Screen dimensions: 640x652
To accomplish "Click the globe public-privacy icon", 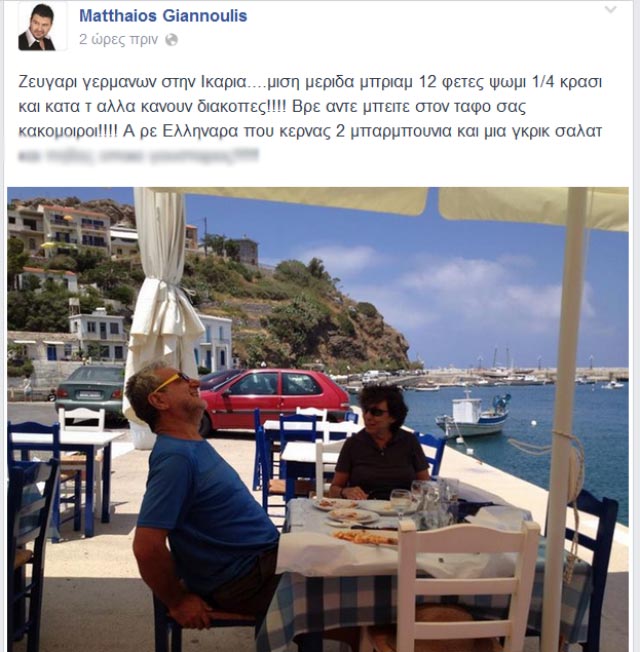I will click(x=171, y=40).
